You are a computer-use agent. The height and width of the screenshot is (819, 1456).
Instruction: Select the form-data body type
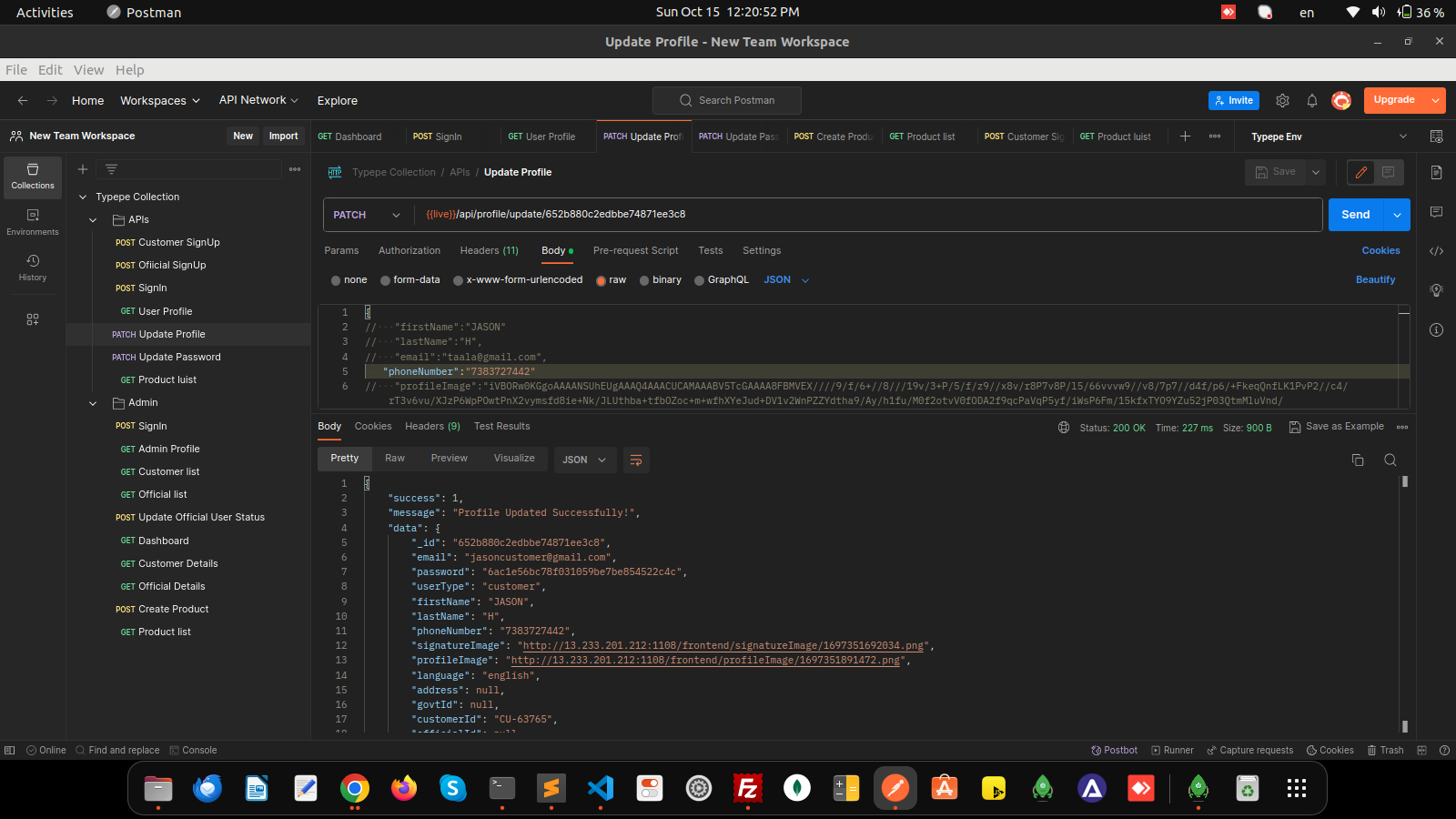(410, 280)
